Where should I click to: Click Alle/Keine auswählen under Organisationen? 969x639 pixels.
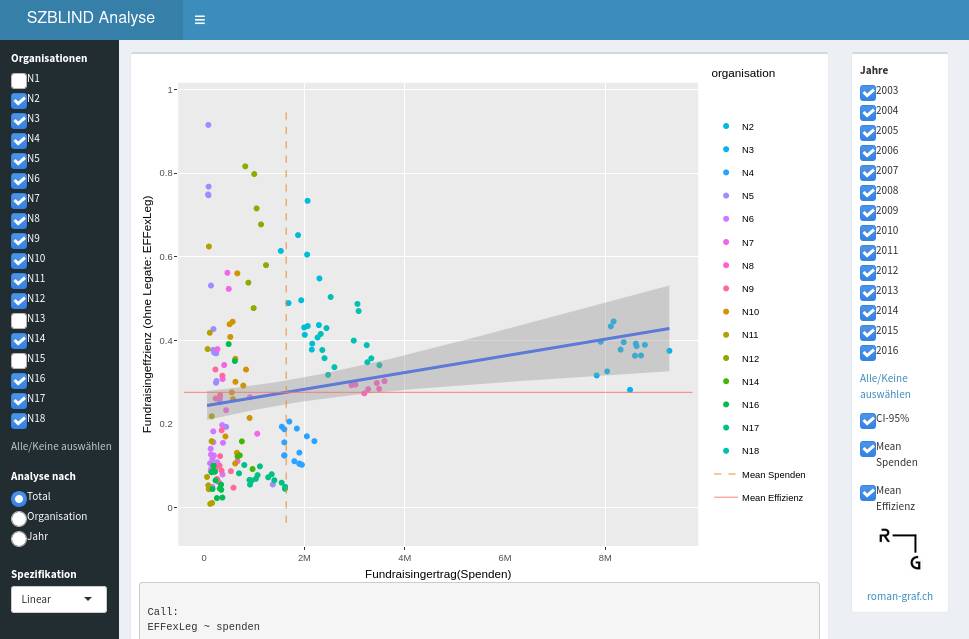pyautogui.click(x=61, y=446)
